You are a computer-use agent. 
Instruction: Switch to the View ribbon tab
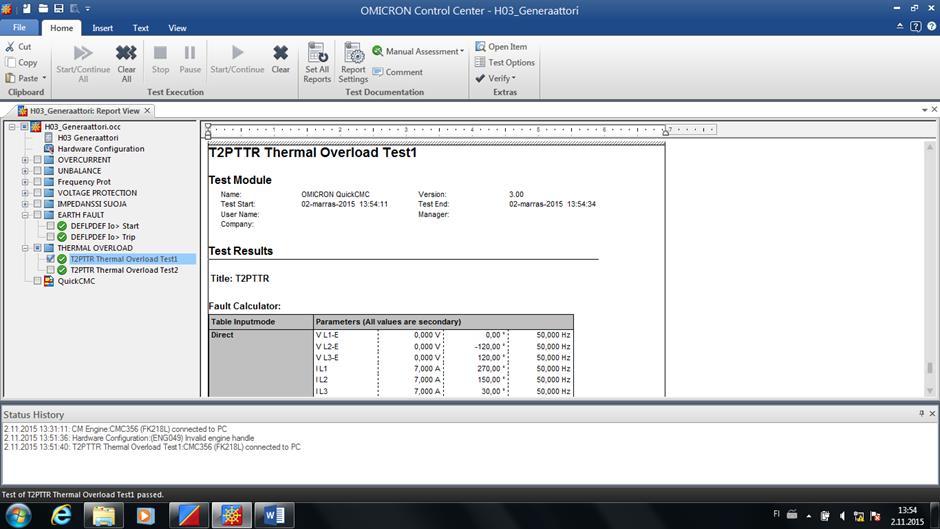tap(177, 28)
